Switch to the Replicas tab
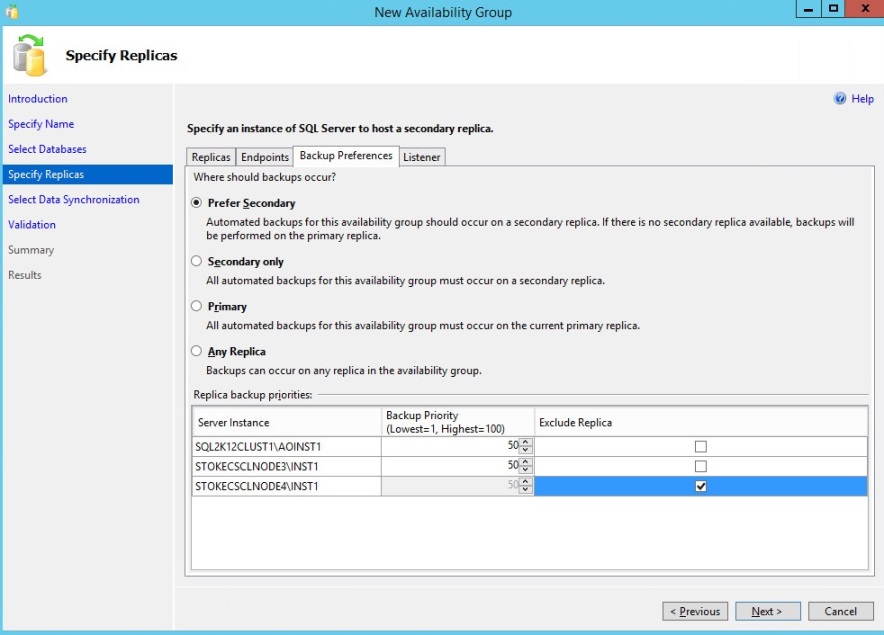Screen dimensions: 884x635 point(211,157)
